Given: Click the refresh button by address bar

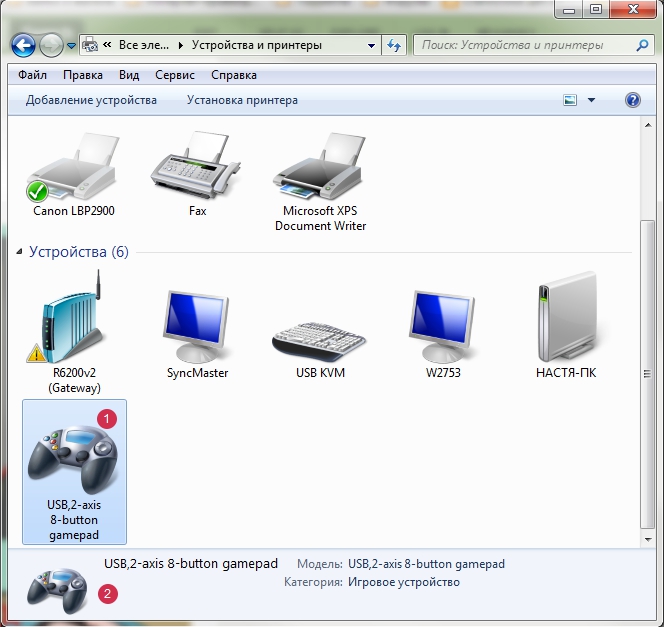Looking at the screenshot, I should [393, 45].
